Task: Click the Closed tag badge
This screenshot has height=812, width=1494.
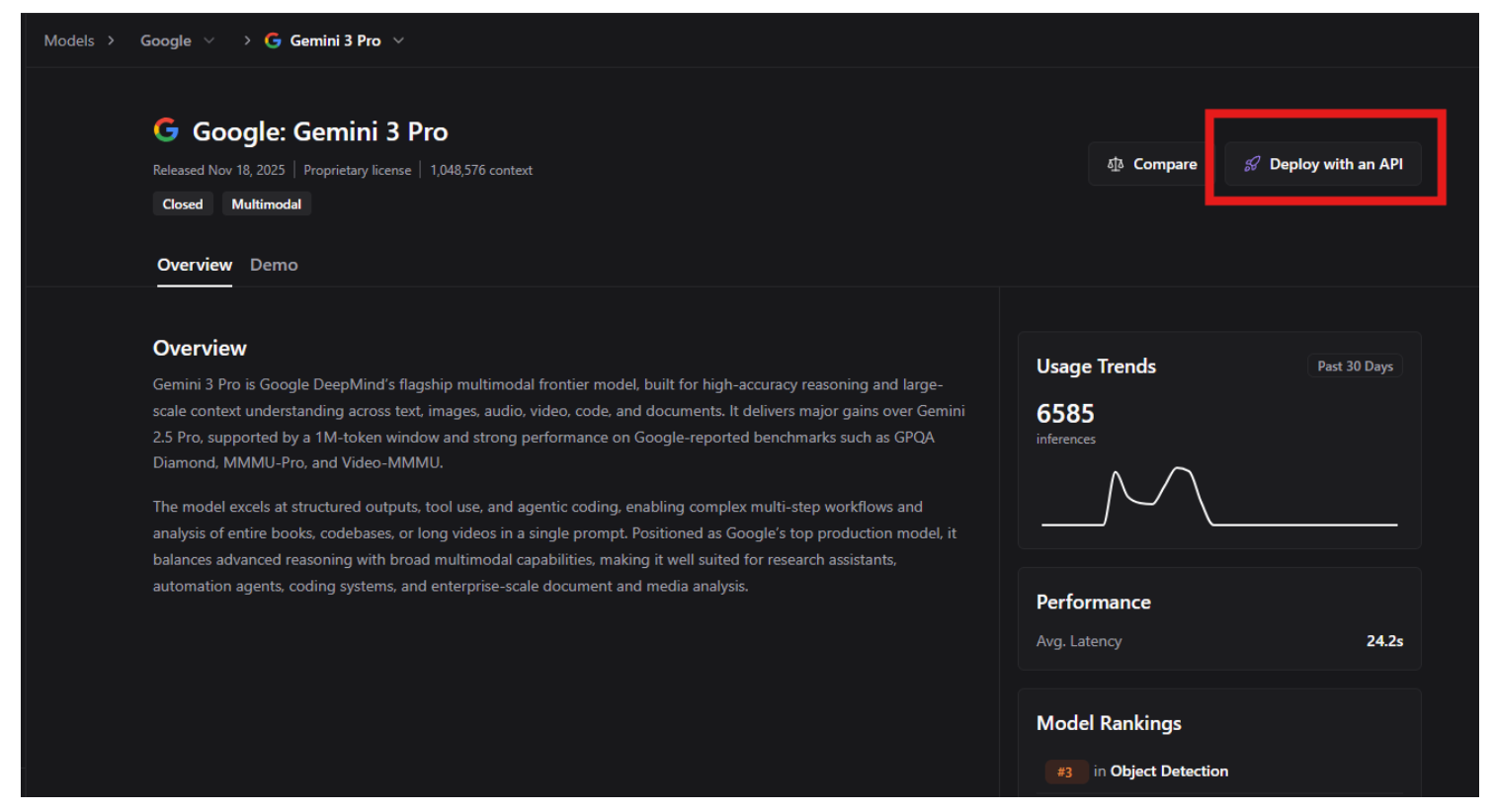Action: click(x=183, y=204)
